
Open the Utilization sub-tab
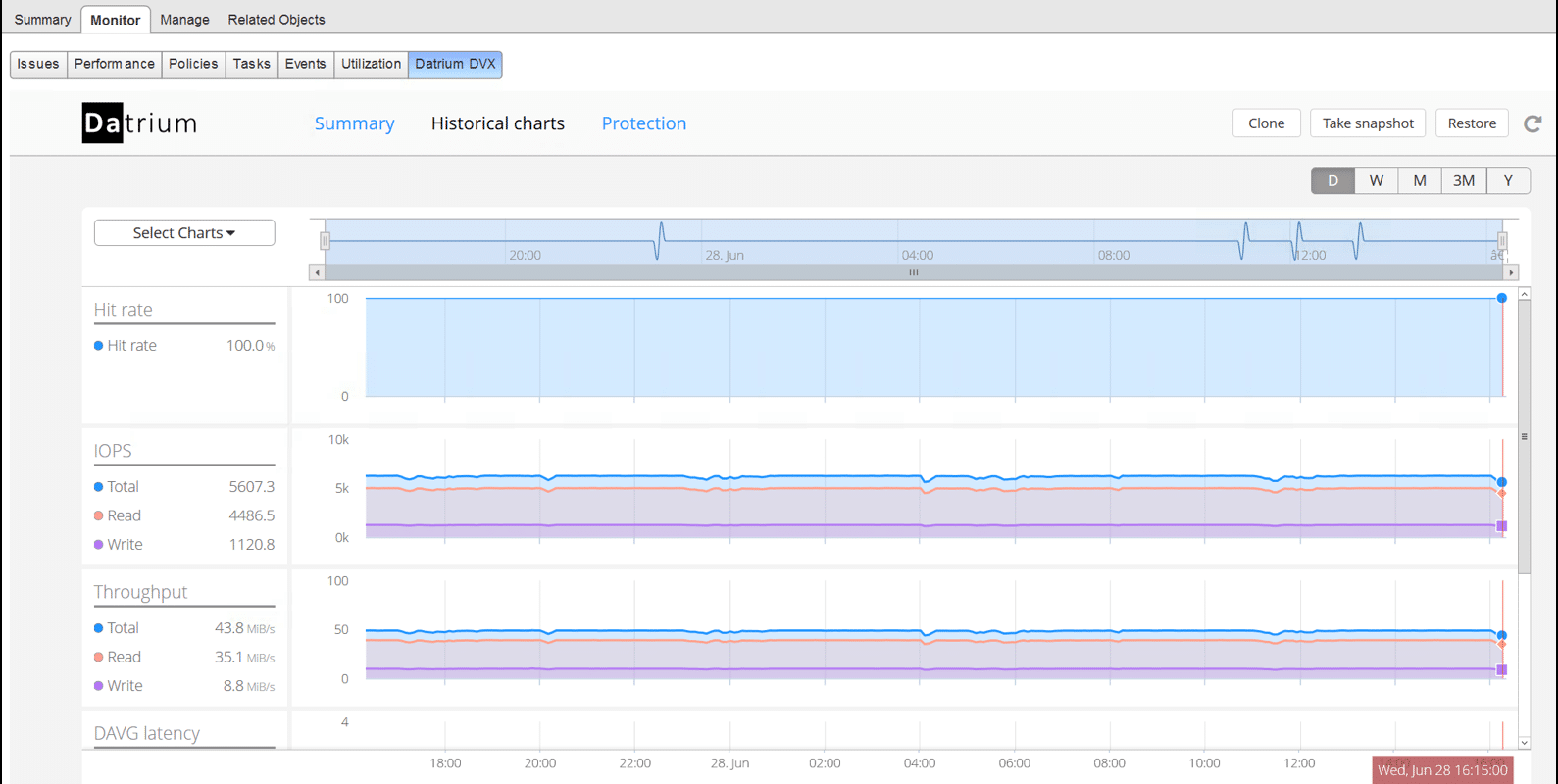tap(371, 64)
